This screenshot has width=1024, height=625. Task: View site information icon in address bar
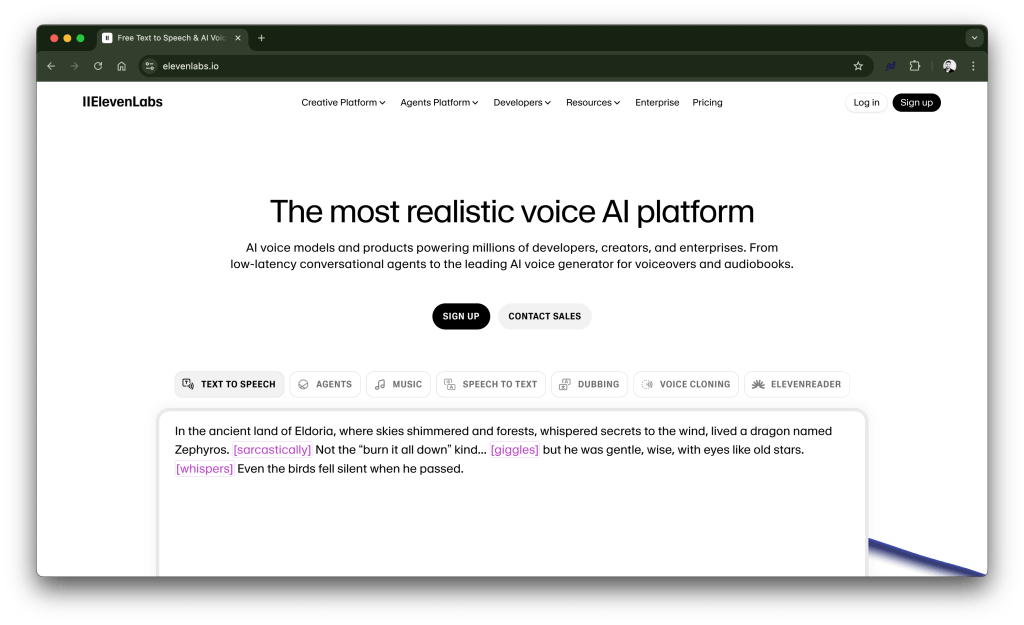pyautogui.click(x=150, y=66)
